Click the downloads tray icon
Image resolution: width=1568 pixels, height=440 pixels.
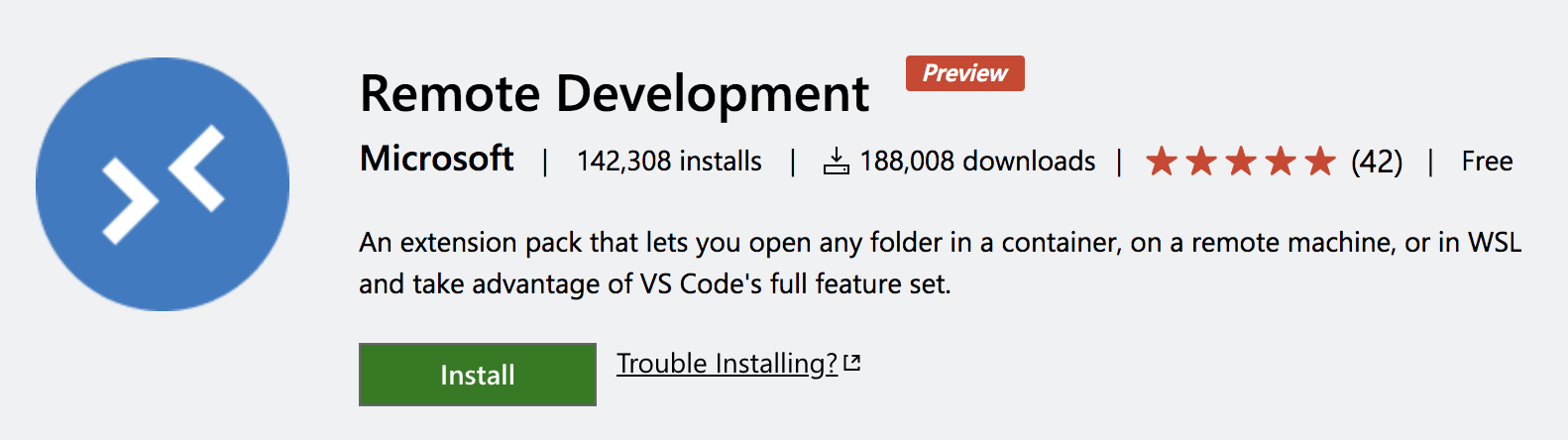click(837, 161)
